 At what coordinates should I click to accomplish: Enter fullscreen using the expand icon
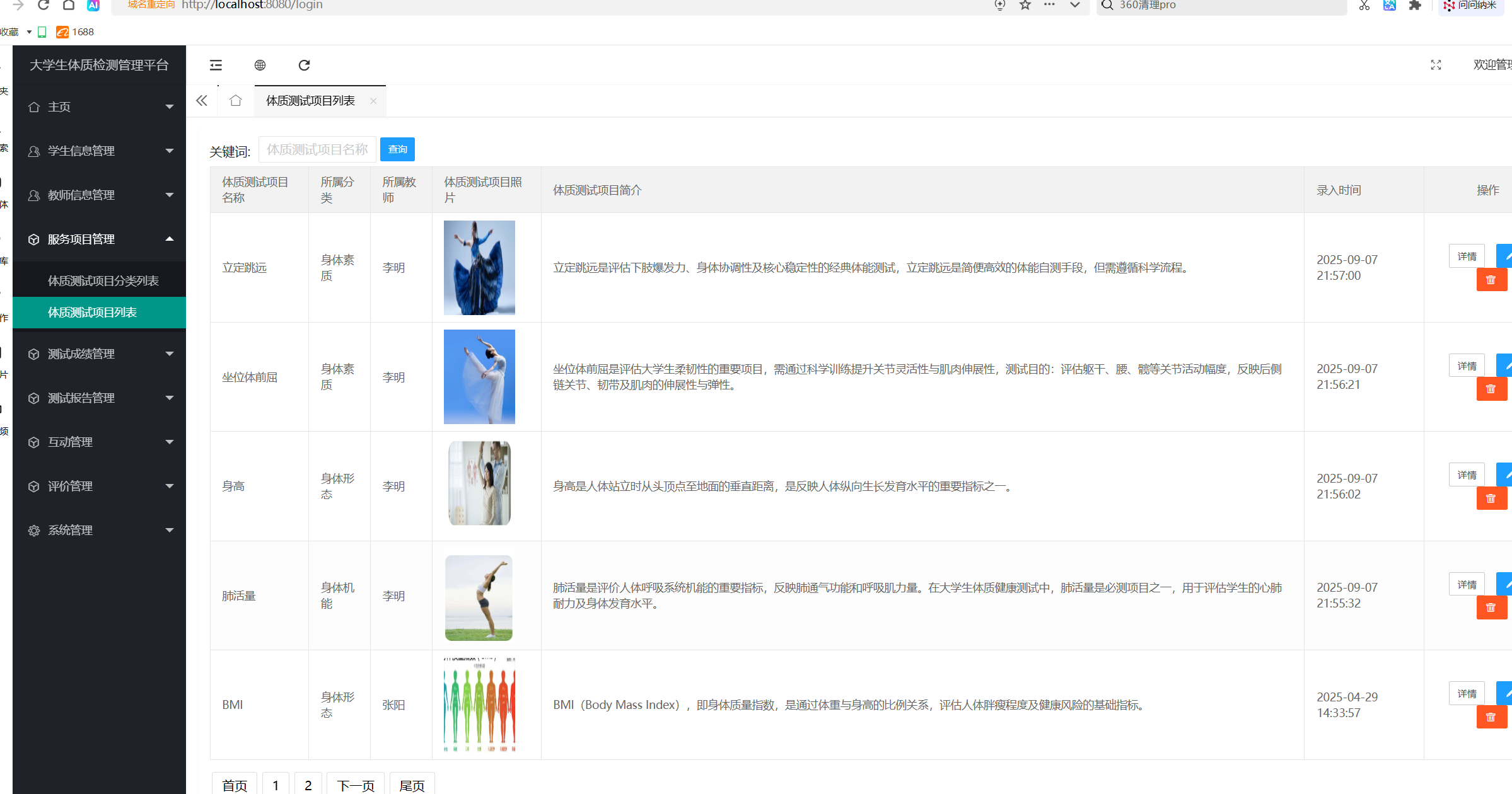coord(1436,65)
